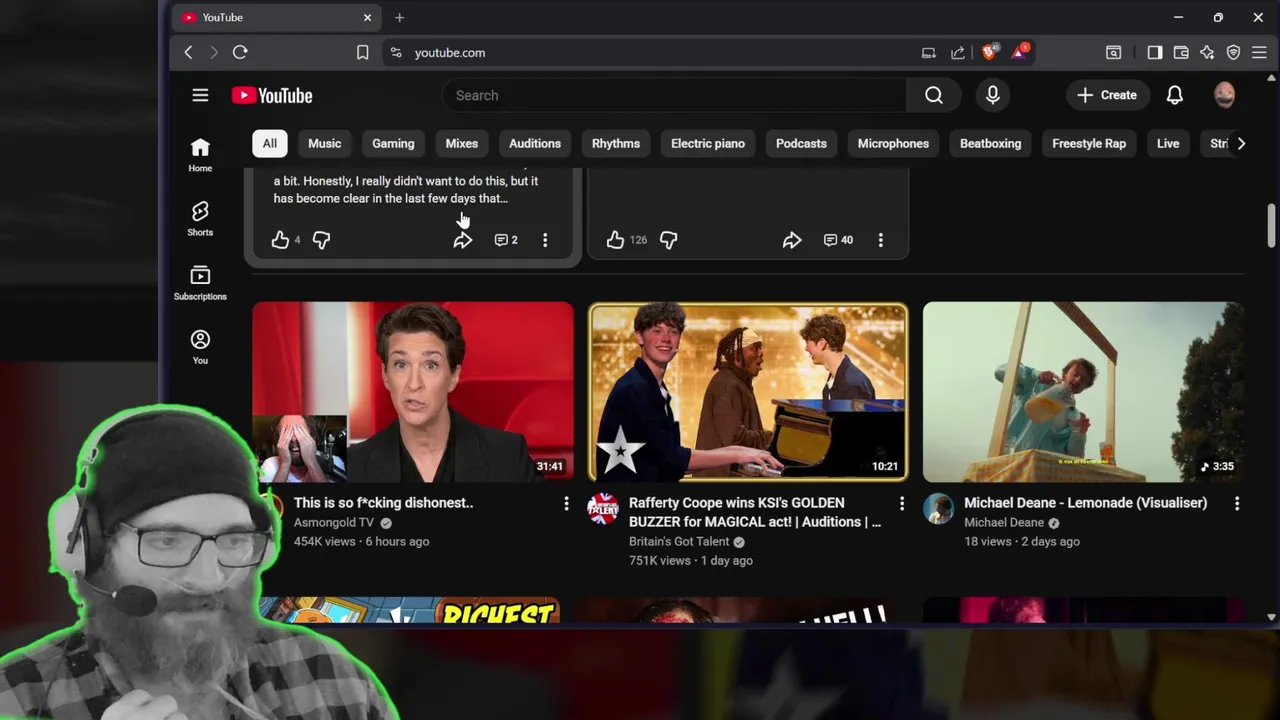Open Subscriptions in the sidebar
Image resolution: width=1280 pixels, height=720 pixels.
pyautogui.click(x=200, y=282)
